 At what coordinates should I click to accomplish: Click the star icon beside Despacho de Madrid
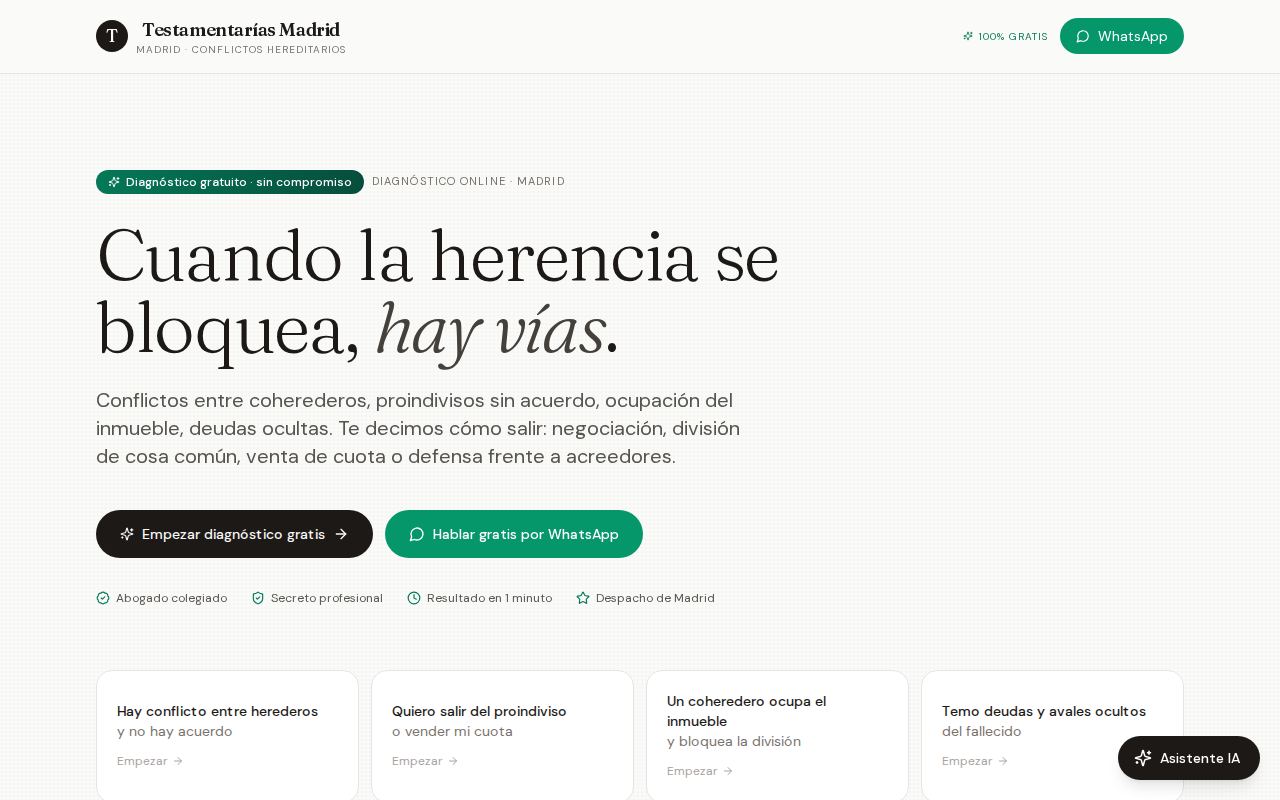click(x=583, y=598)
